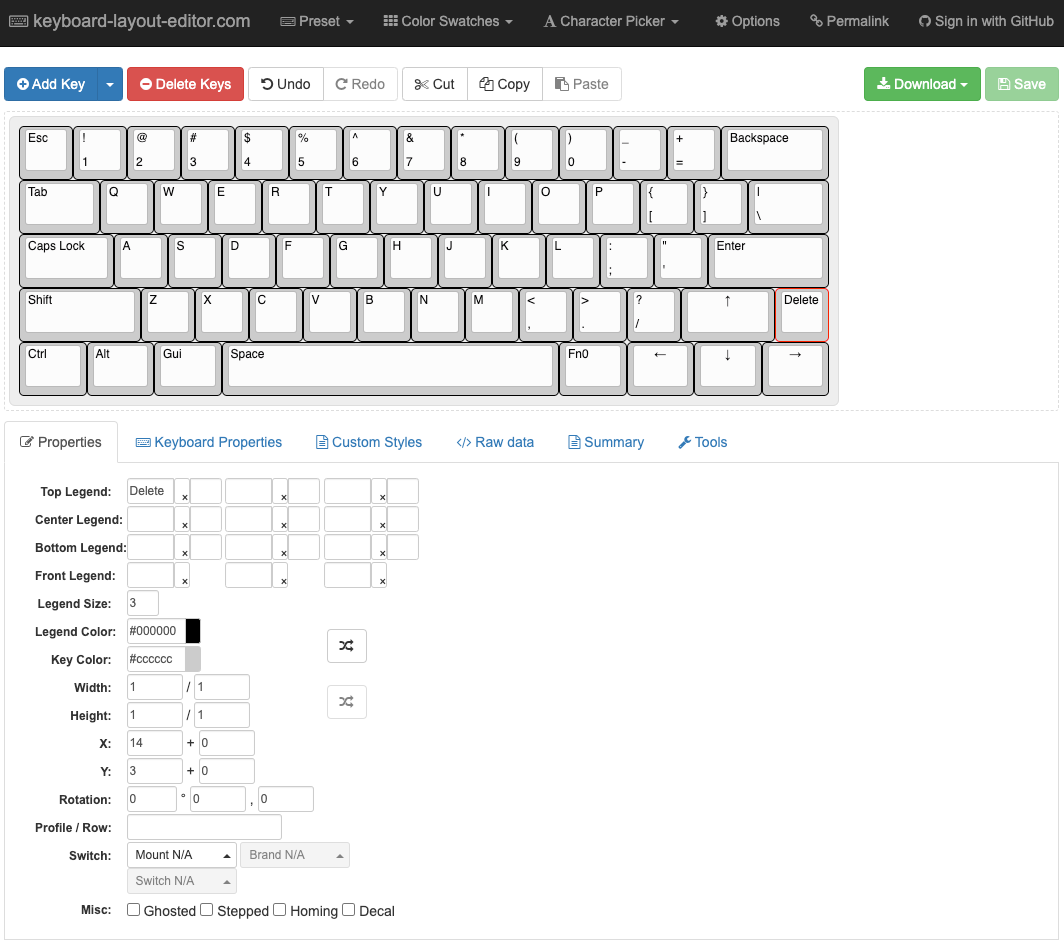Screen dimensions: 1064x951
Task: Switch to the Raw data tab
Action: click(495, 442)
